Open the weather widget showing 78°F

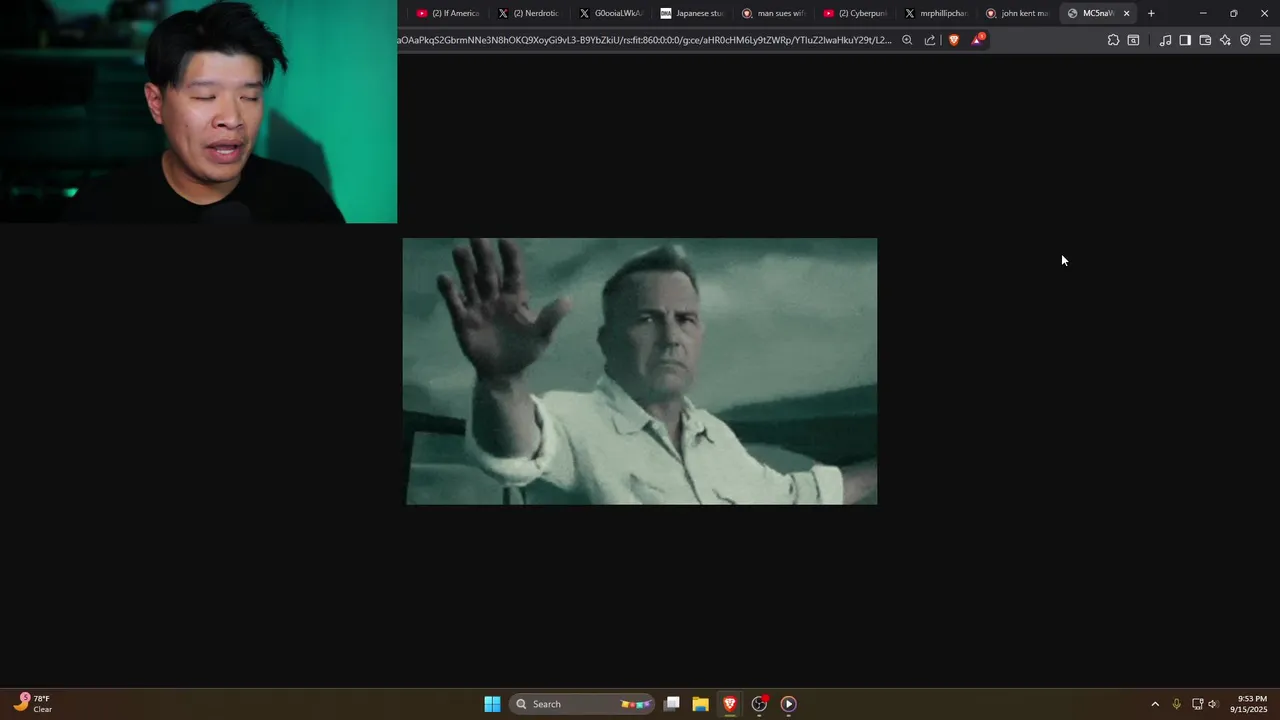click(x=33, y=704)
